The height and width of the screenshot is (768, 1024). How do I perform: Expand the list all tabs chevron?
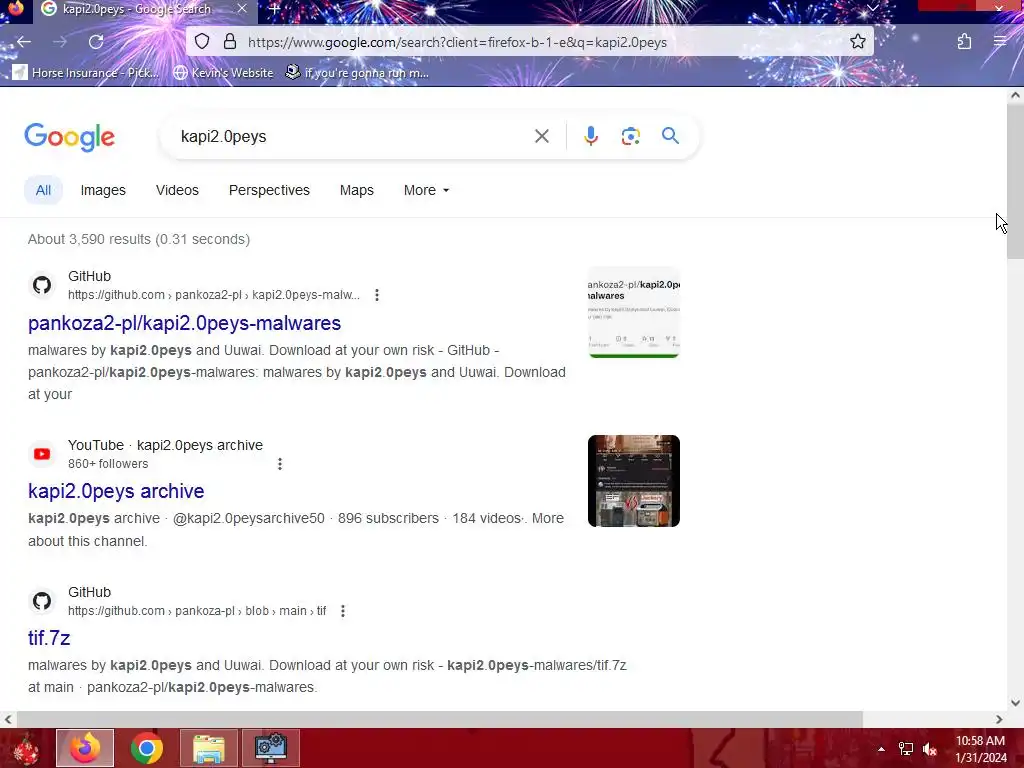(x=872, y=8)
